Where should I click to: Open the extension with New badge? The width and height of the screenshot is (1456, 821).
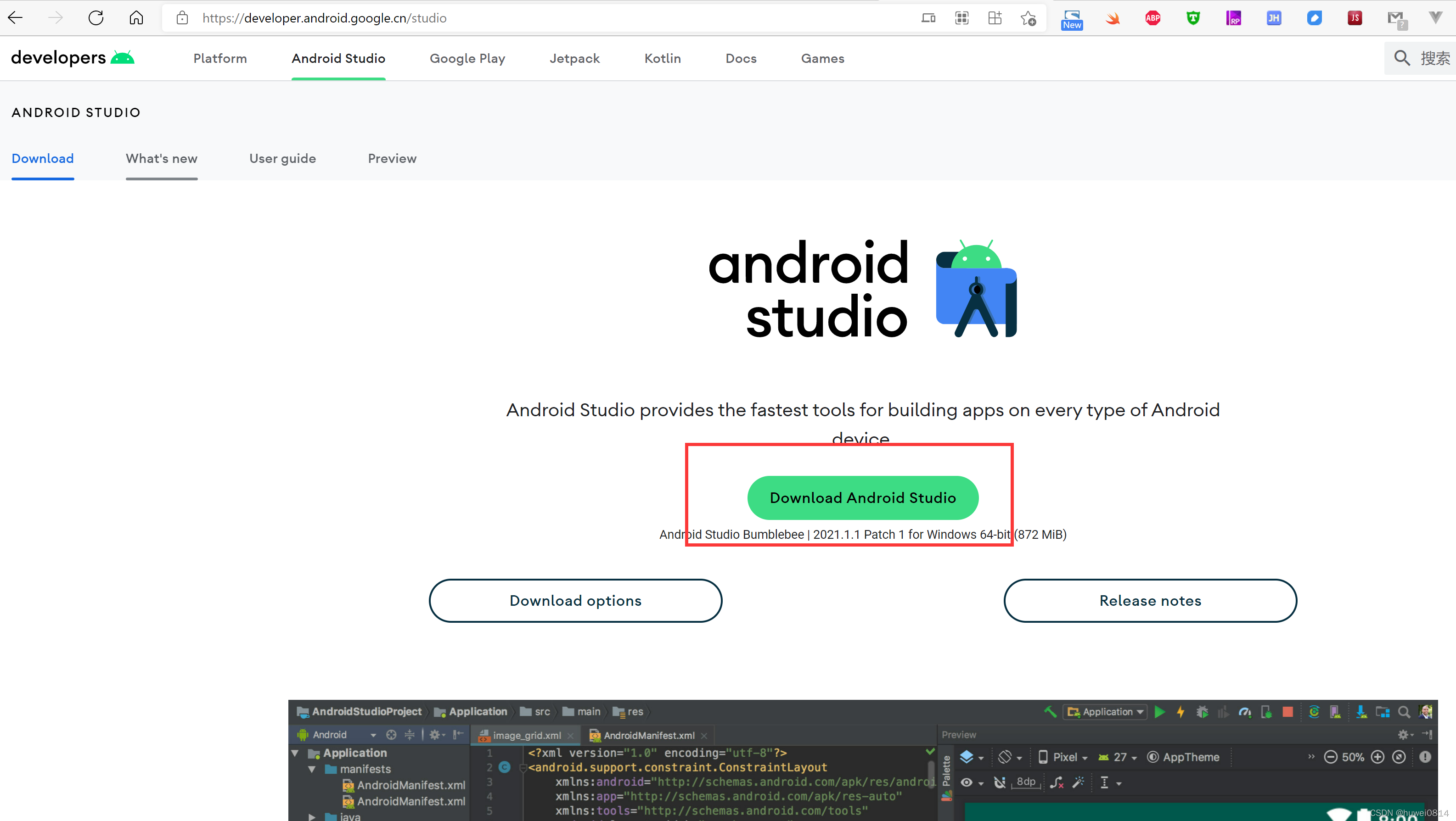(x=1072, y=19)
